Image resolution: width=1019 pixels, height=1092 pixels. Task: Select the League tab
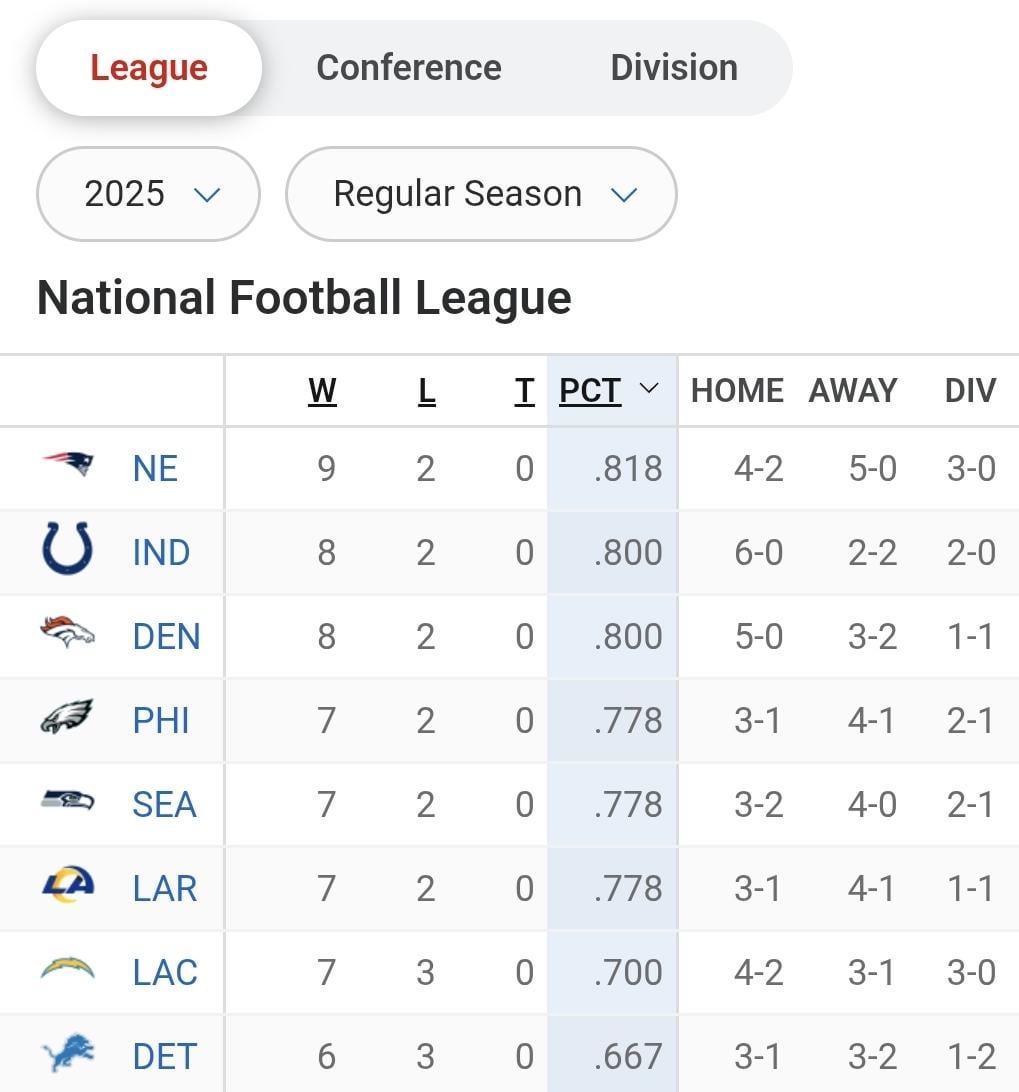tap(149, 68)
